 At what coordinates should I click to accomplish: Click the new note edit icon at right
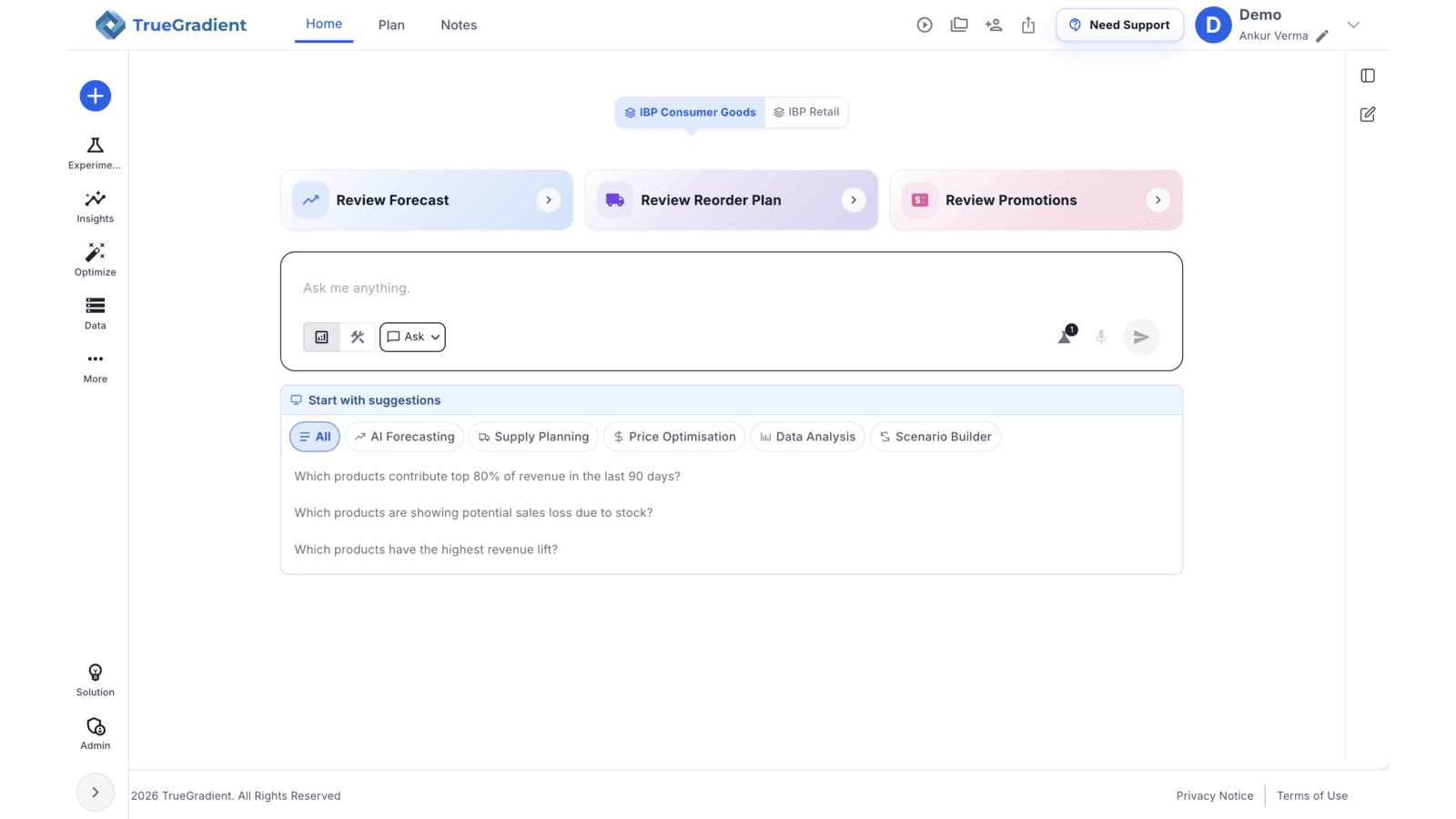[x=1368, y=115]
